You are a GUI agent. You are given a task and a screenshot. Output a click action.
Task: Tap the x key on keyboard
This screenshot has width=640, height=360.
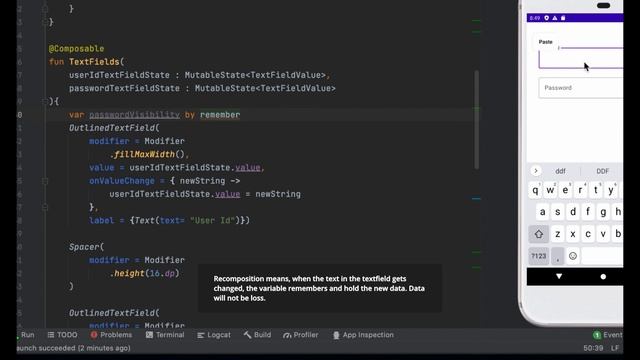pos(573,234)
